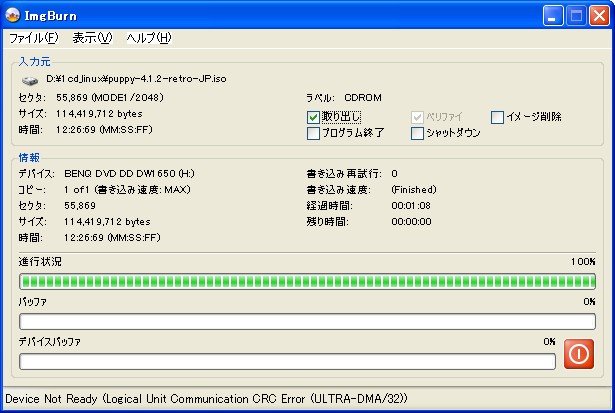Click the status bar Device Not Ready message
The height and width of the screenshot is (413, 615).
(206, 399)
